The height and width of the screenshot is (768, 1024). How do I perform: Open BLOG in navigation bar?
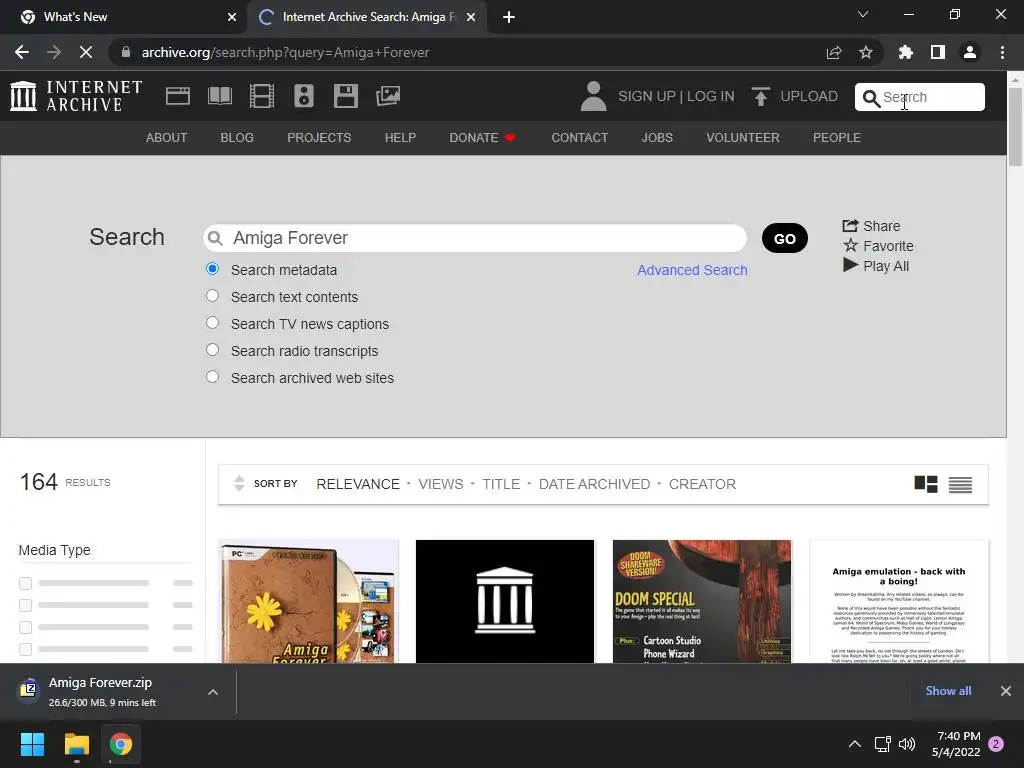click(237, 138)
